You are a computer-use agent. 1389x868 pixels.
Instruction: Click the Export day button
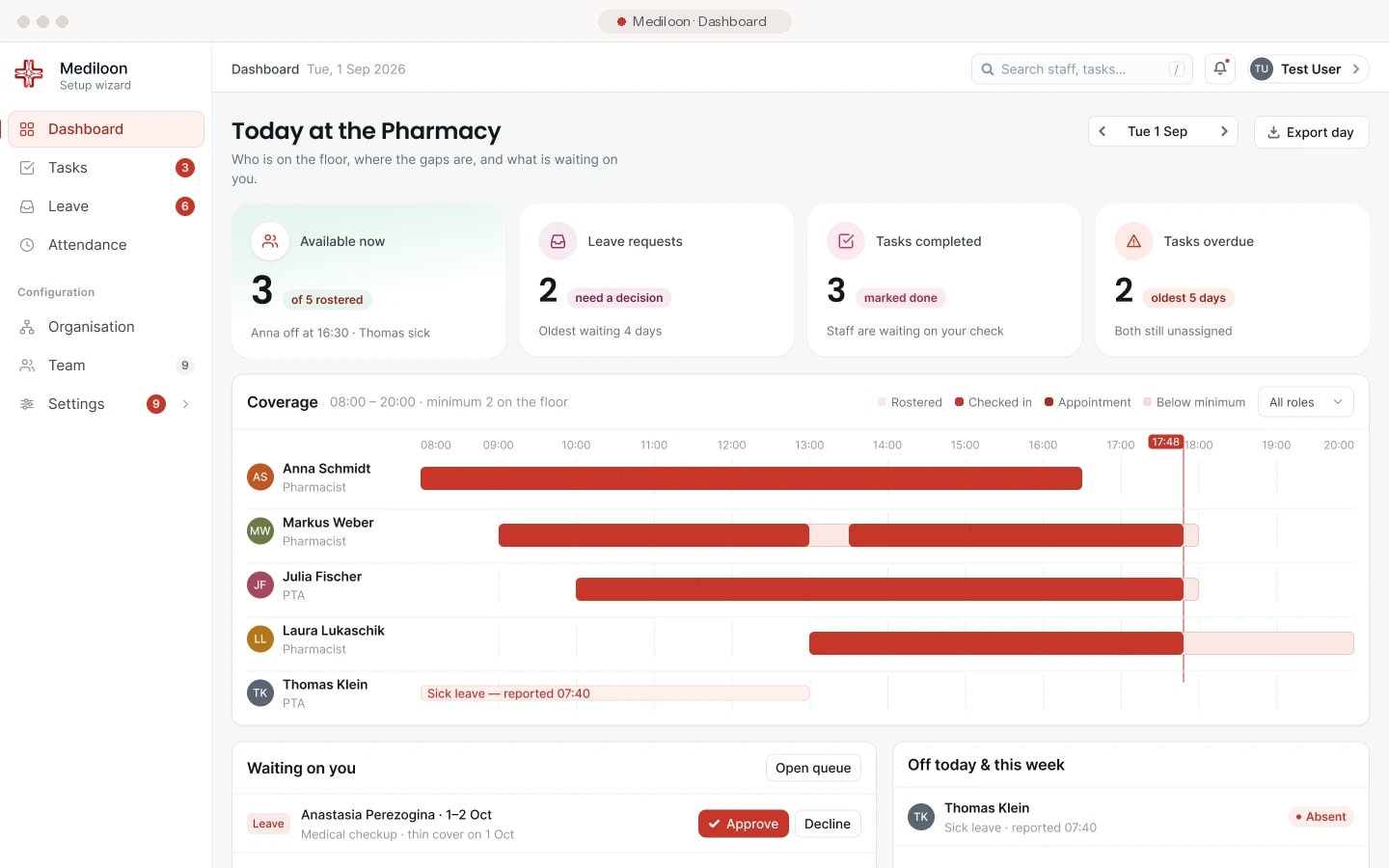tap(1311, 132)
